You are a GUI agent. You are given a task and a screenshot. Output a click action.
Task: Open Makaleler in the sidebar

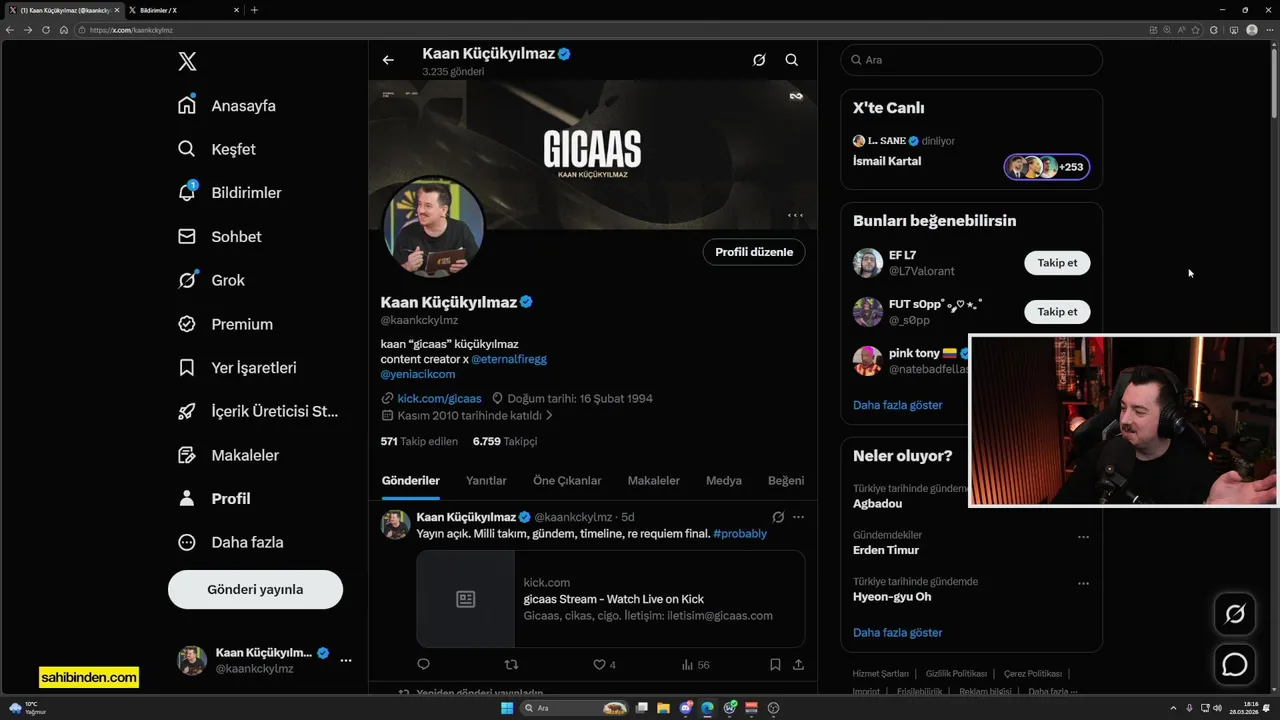pos(229,455)
